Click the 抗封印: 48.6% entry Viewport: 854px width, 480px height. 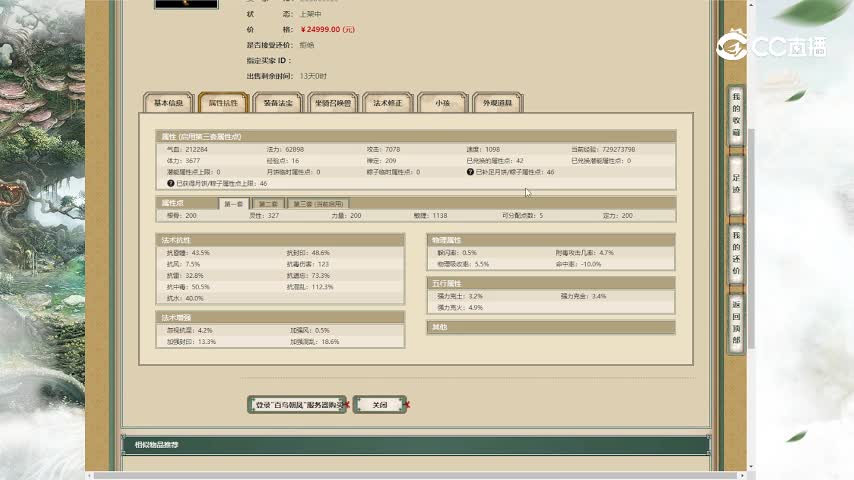coord(308,253)
